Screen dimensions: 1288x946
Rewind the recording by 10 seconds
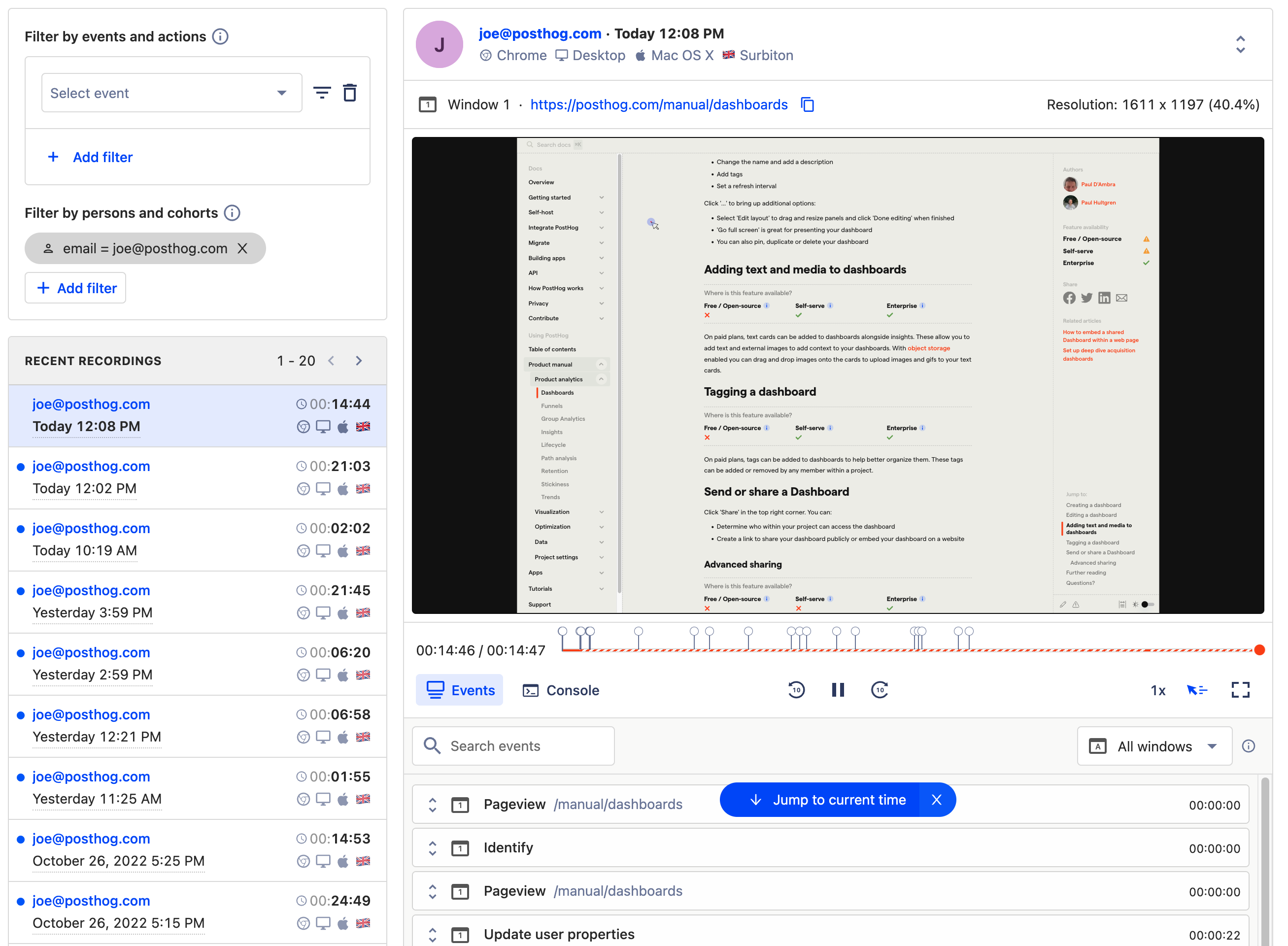pos(797,690)
